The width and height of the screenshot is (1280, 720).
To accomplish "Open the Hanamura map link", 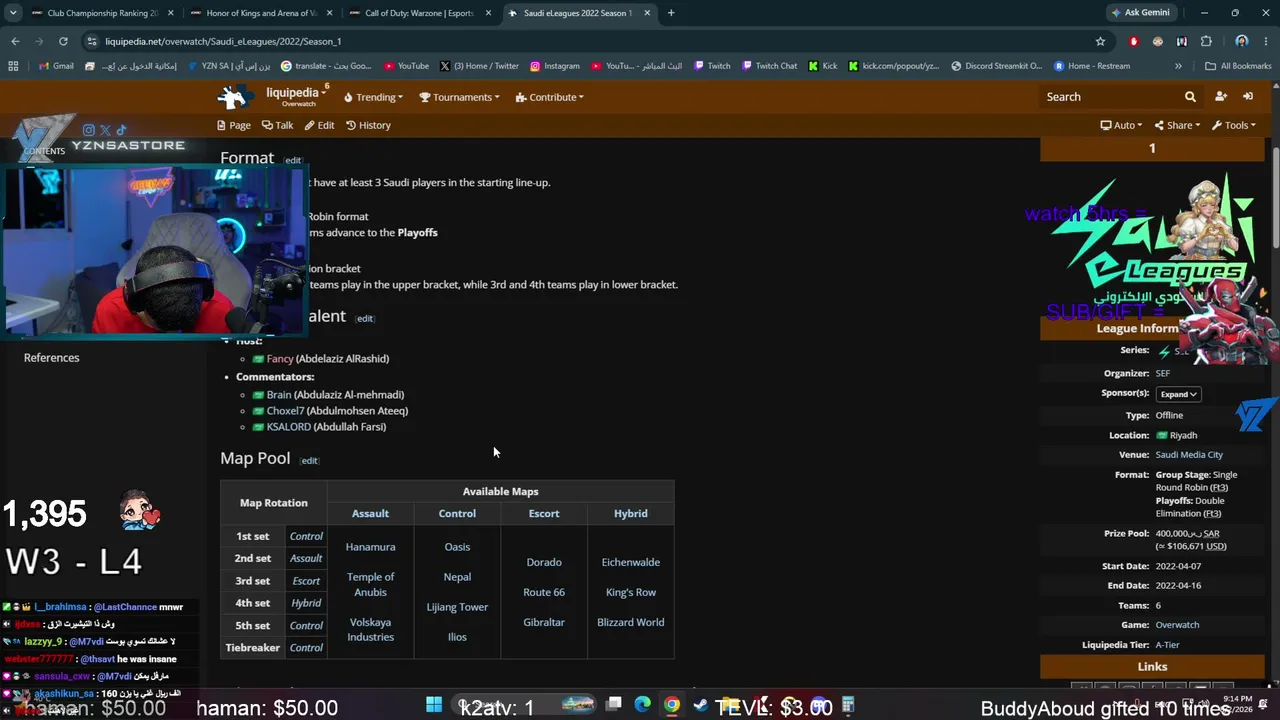I will click(x=370, y=546).
